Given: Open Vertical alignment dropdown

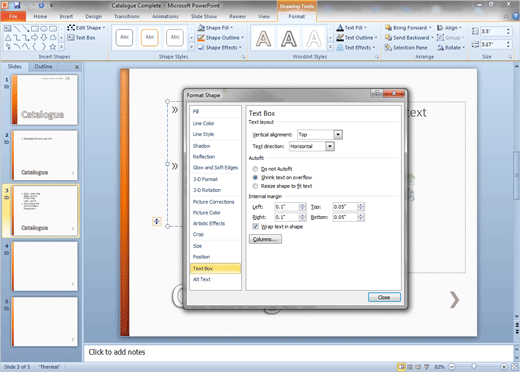Looking at the screenshot, I should click(x=338, y=135).
